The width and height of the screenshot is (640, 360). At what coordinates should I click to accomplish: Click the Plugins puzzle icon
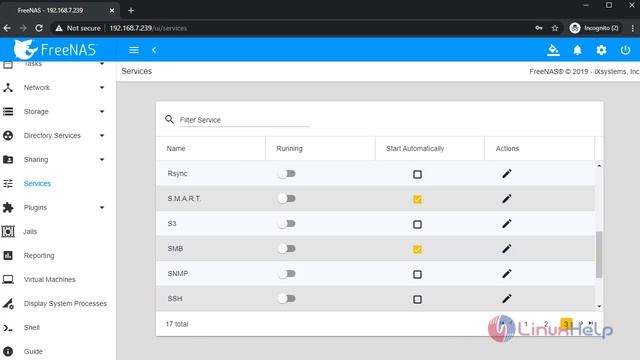coord(8,207)
